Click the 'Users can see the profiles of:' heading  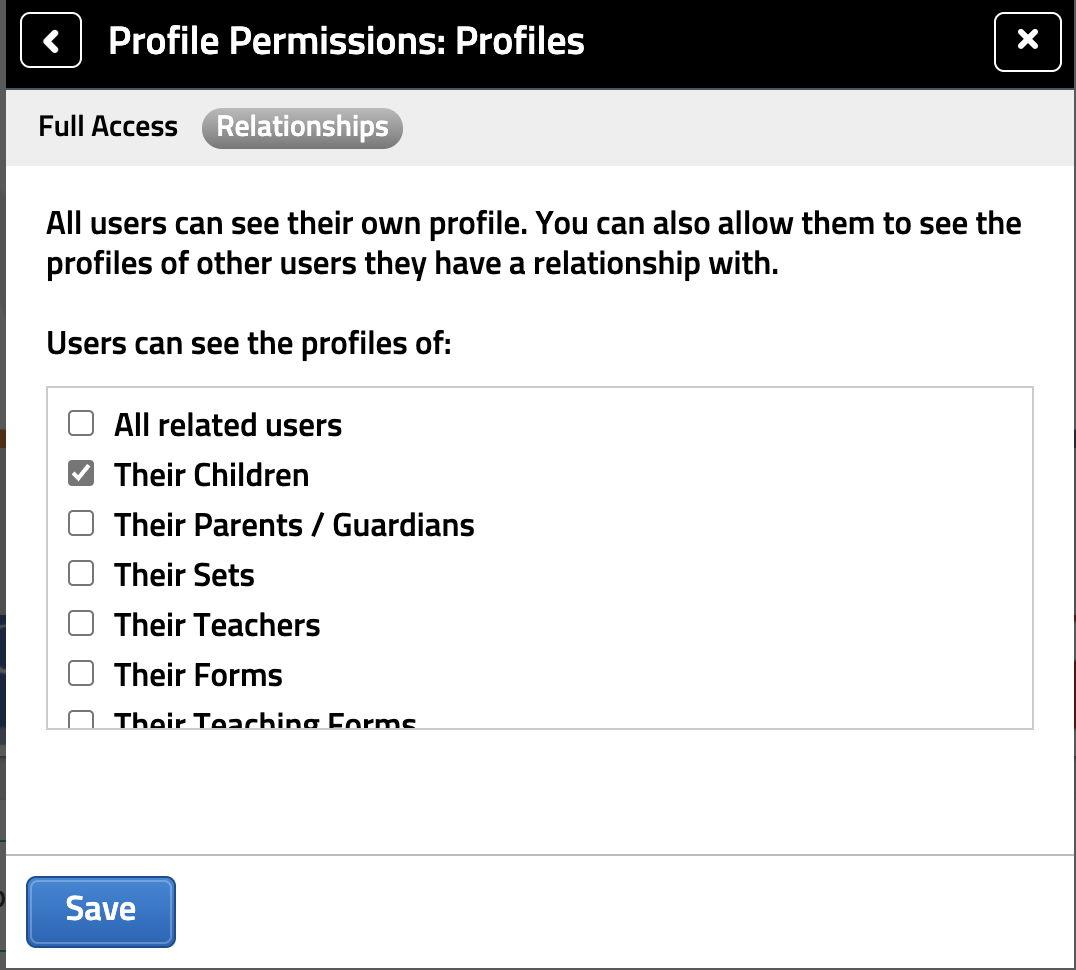click(x=250, y=345)
